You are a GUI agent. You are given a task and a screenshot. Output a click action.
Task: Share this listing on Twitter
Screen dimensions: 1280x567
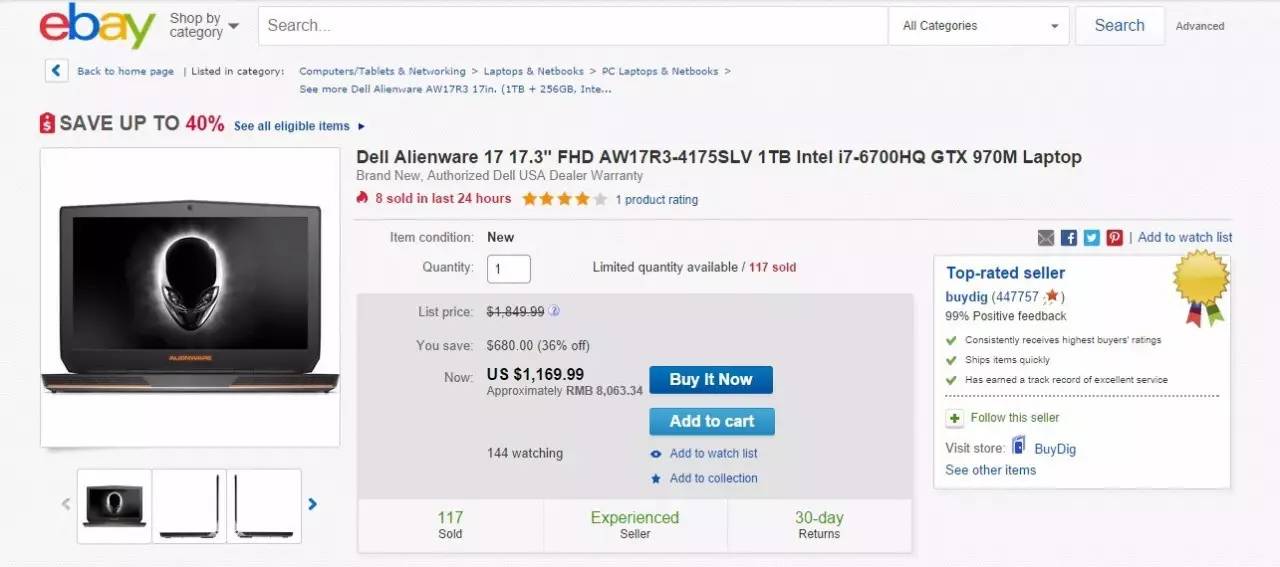1091,238
